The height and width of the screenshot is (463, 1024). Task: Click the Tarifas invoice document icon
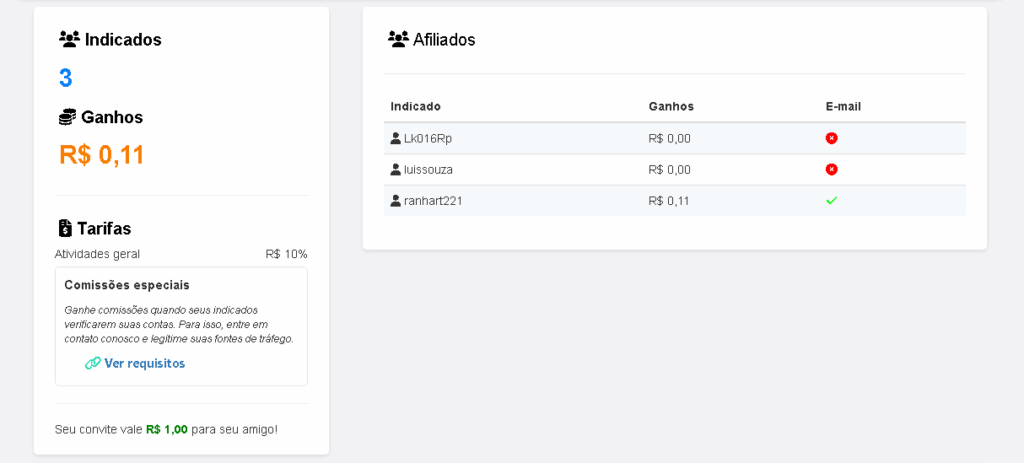pyautogui.click(x=65, y=228)
